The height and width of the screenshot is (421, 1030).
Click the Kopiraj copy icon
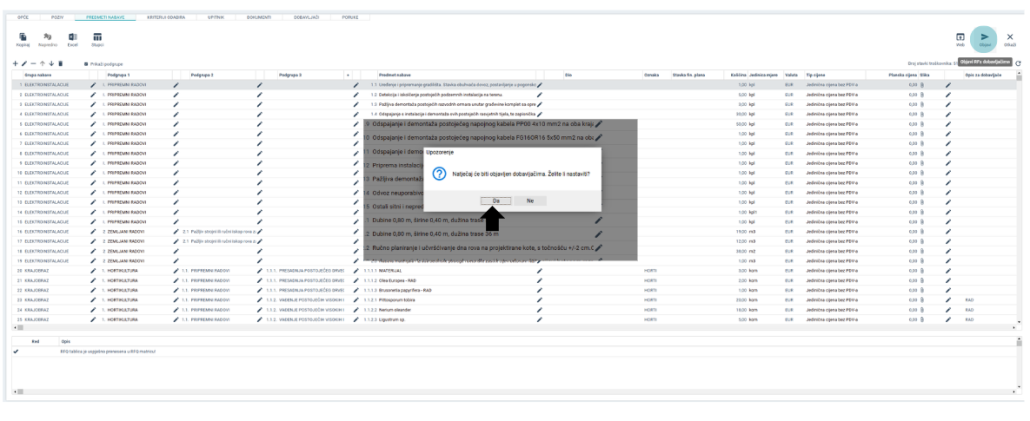pos(23,34)
